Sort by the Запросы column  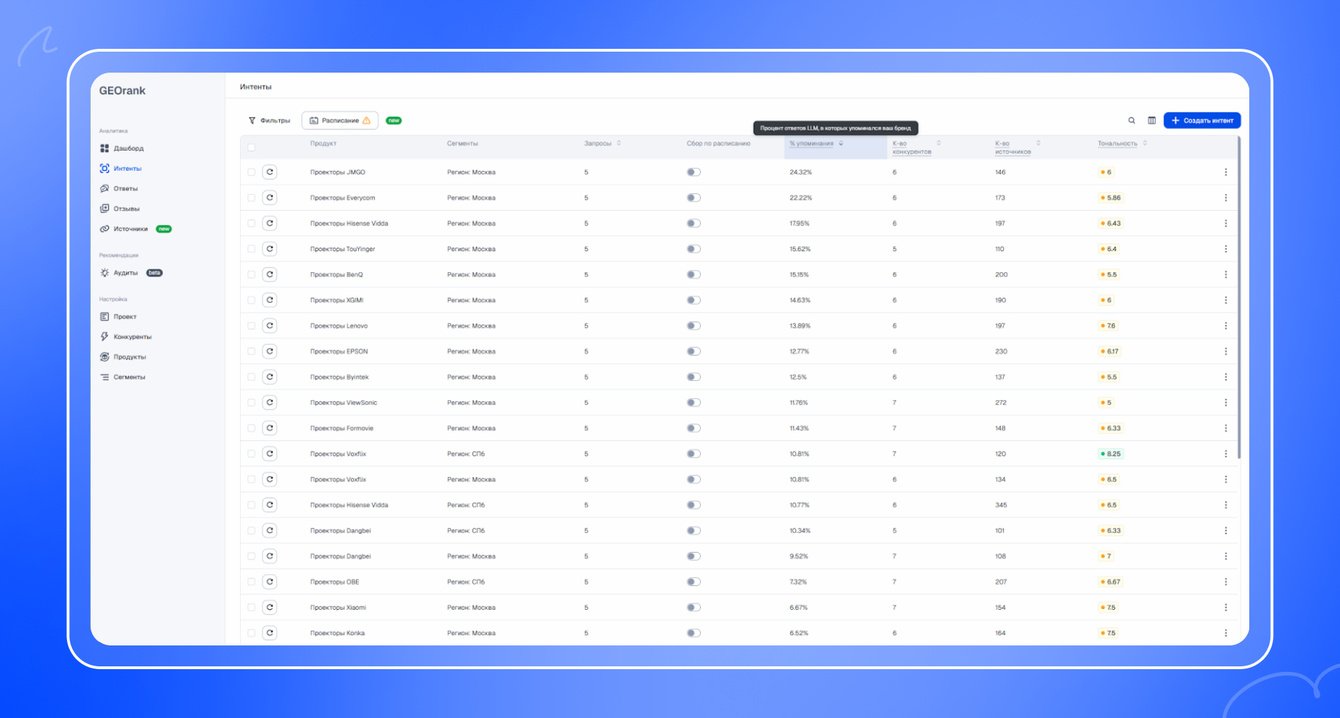coord(603,143)
